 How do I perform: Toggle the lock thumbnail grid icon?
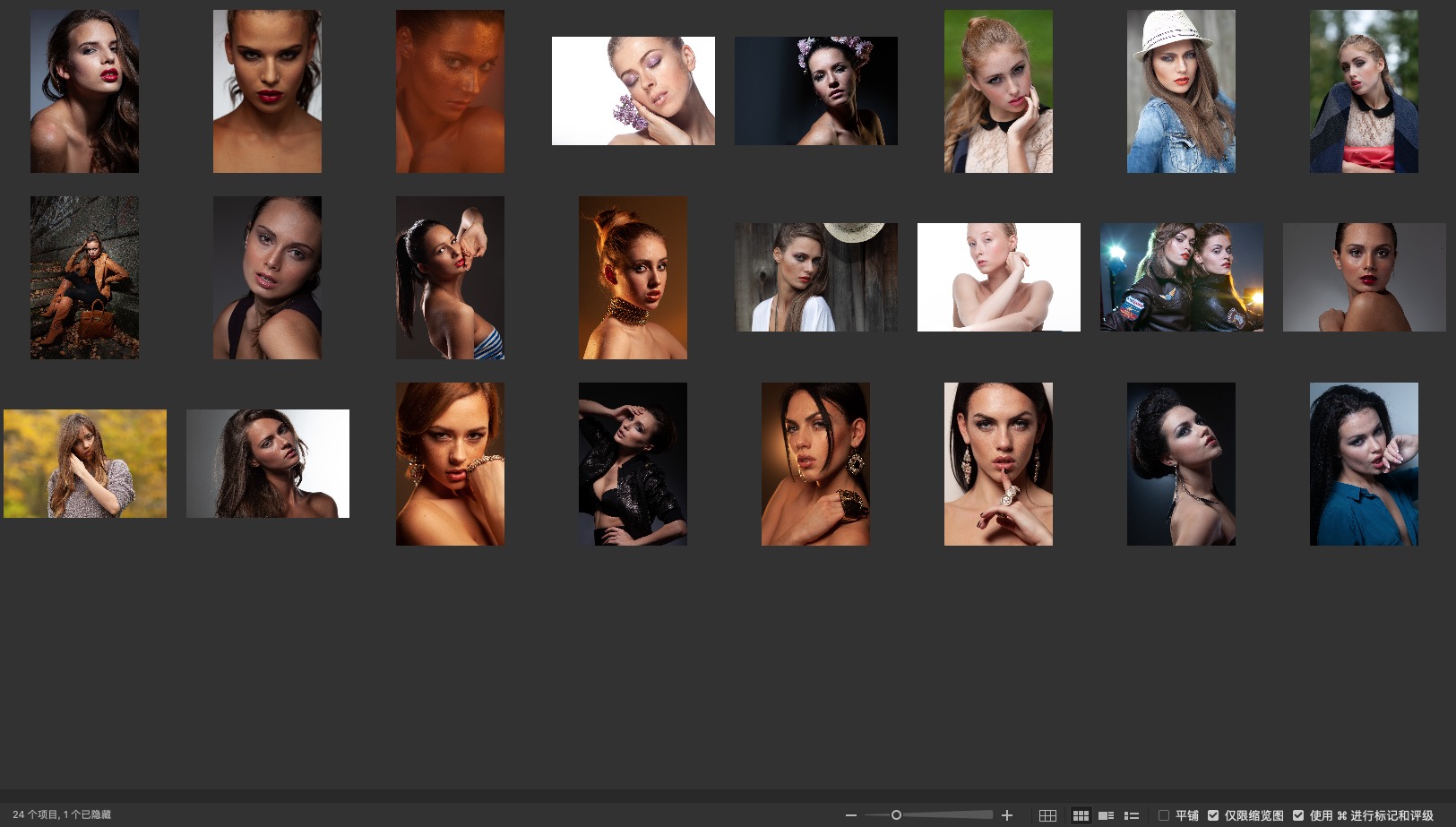click(1047, 815)
